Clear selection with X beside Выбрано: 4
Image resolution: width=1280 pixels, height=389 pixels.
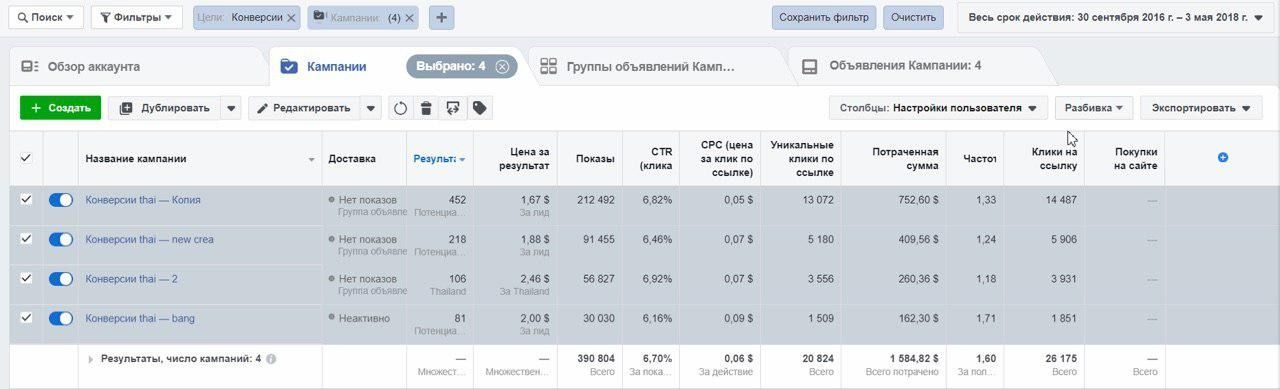click(x=502, y=66)
